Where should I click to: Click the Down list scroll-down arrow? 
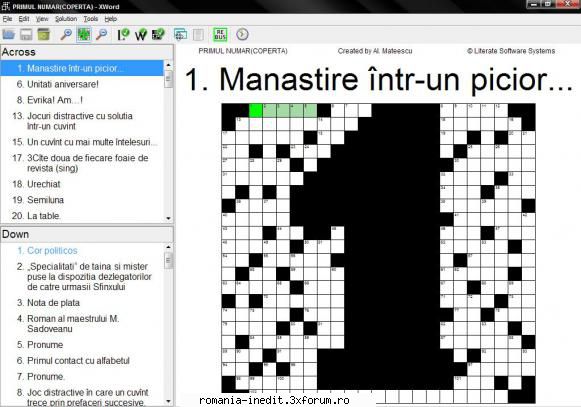pos(169,401)
